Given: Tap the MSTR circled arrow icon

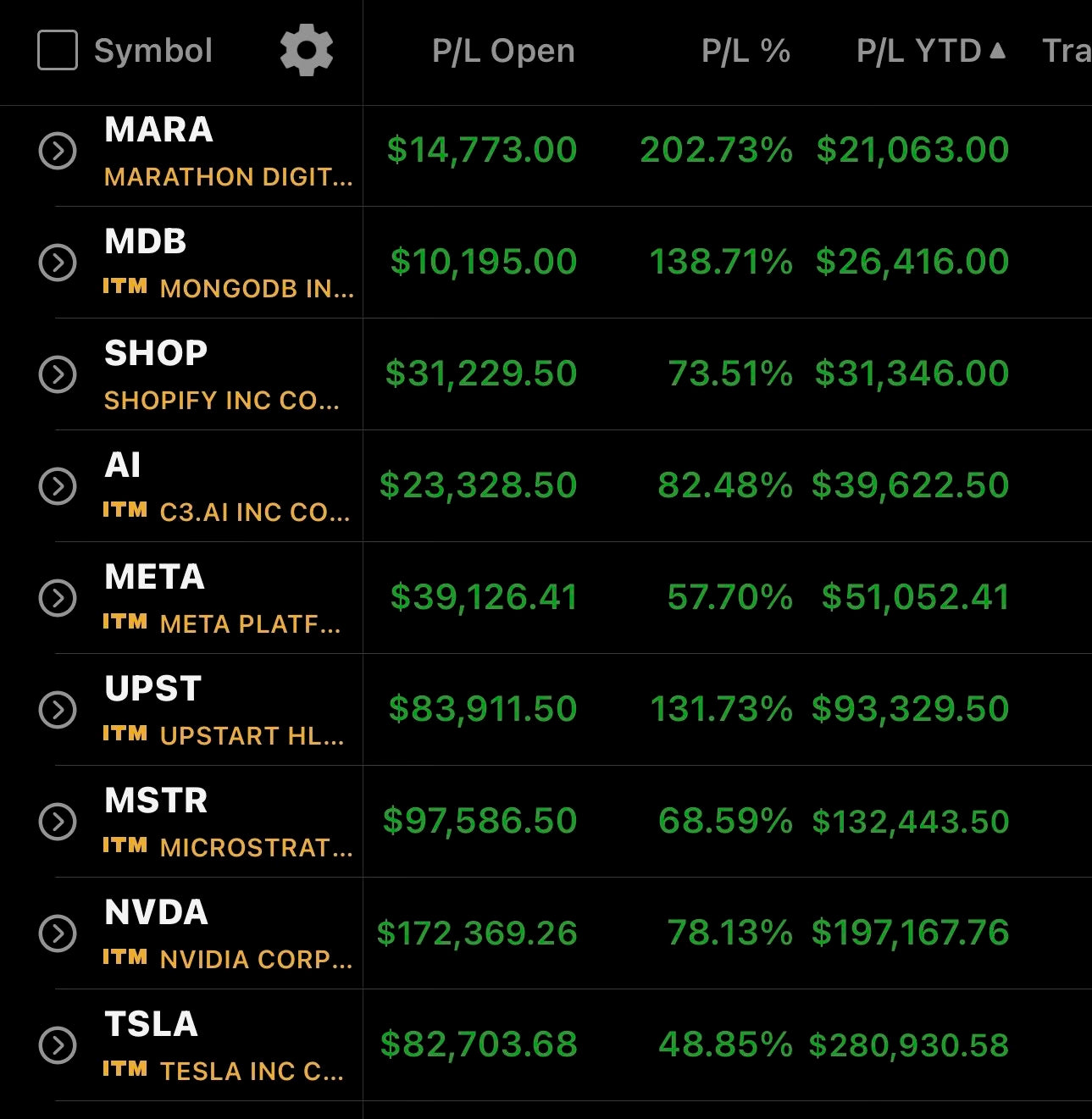Looking at the screenshot, I should (x=58, y=822).
